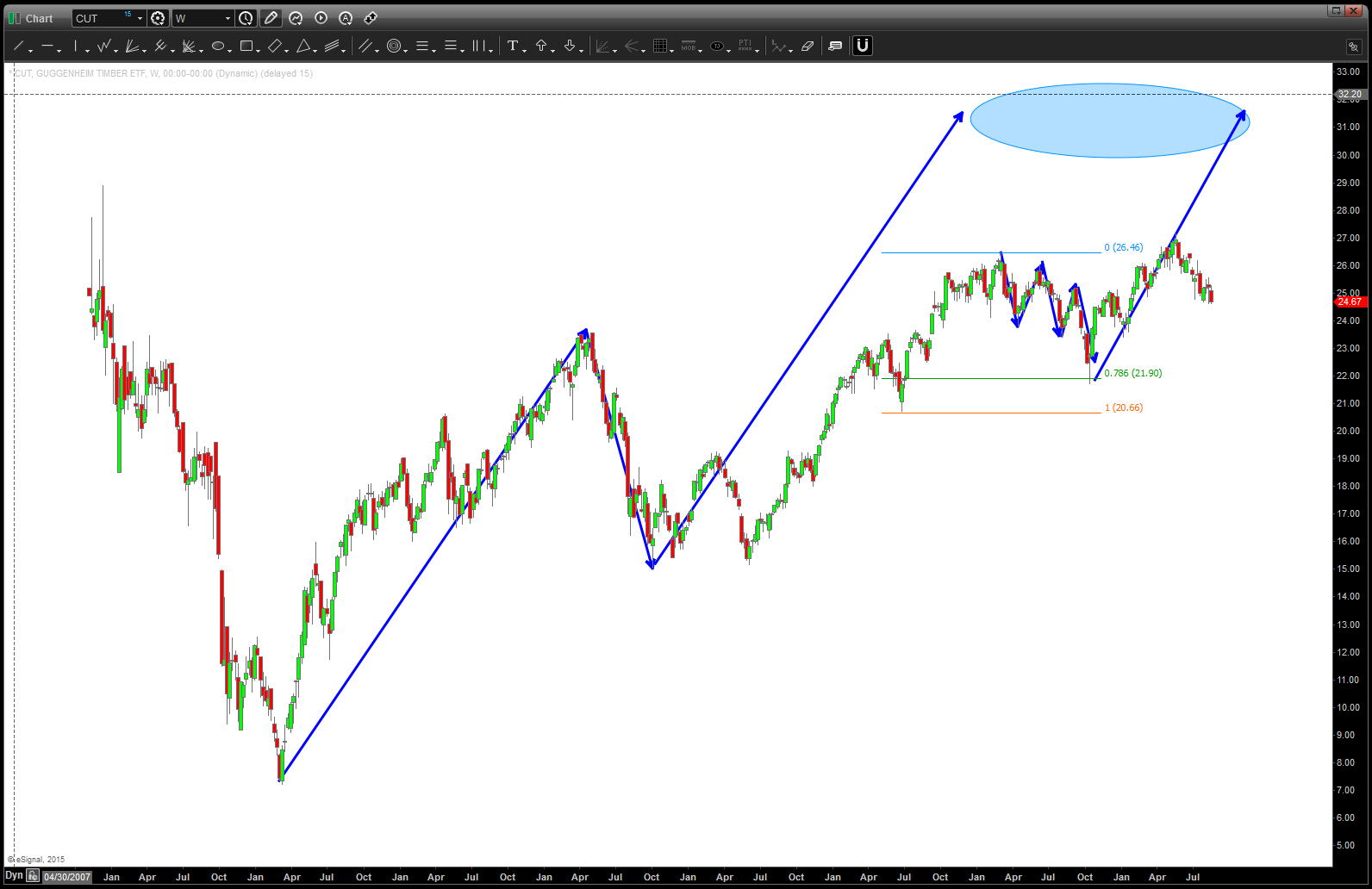The width and height of the screenshot is (1372, 889).
Task: Toggle the time axis lock icon
Action: coord(32,876)
